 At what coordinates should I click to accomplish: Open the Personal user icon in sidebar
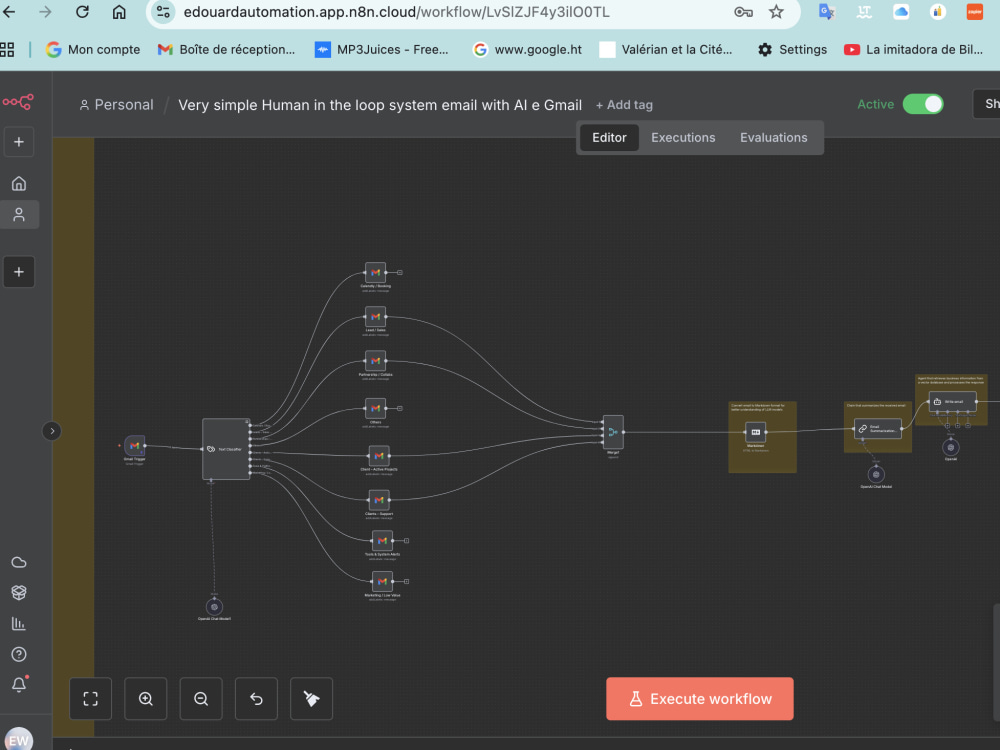coord(18,215)
